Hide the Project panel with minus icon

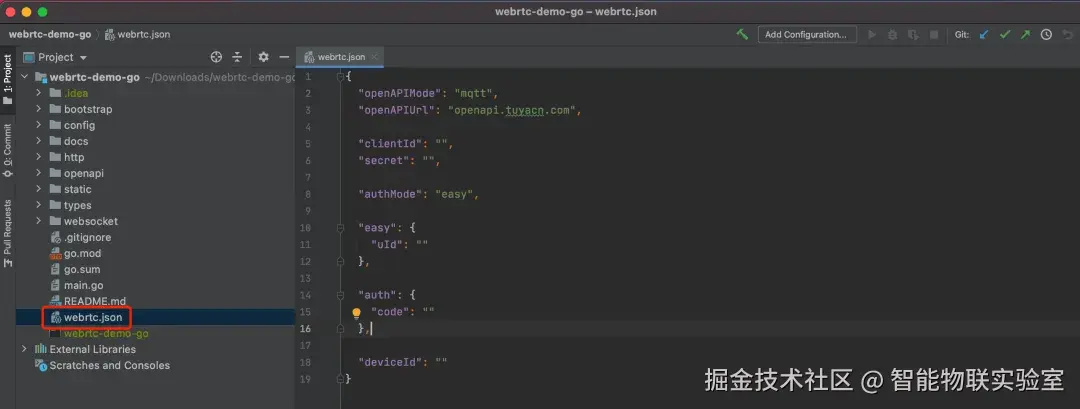pos(284,57)
